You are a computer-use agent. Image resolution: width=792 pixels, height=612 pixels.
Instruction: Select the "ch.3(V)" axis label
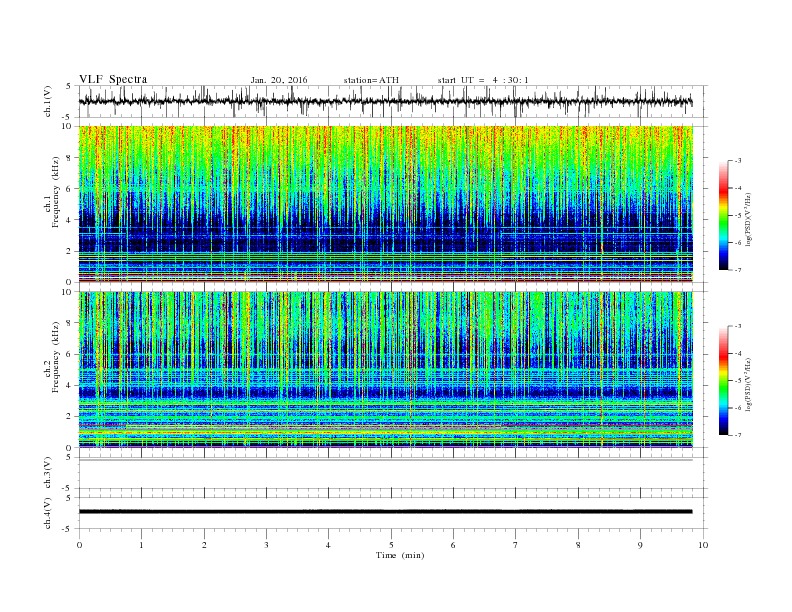[48, 473]
